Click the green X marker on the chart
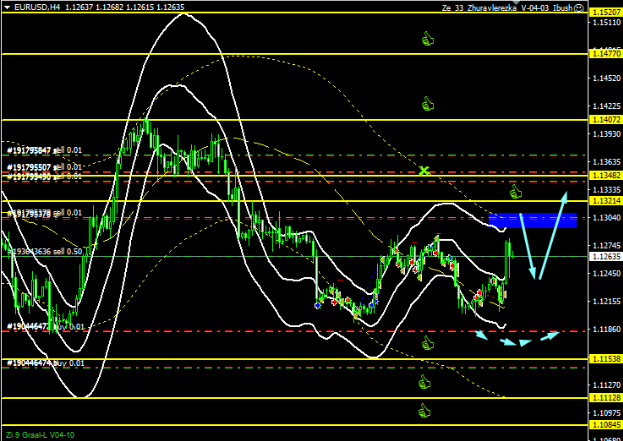This screenshot has width=623, height=441. (424, 171)
